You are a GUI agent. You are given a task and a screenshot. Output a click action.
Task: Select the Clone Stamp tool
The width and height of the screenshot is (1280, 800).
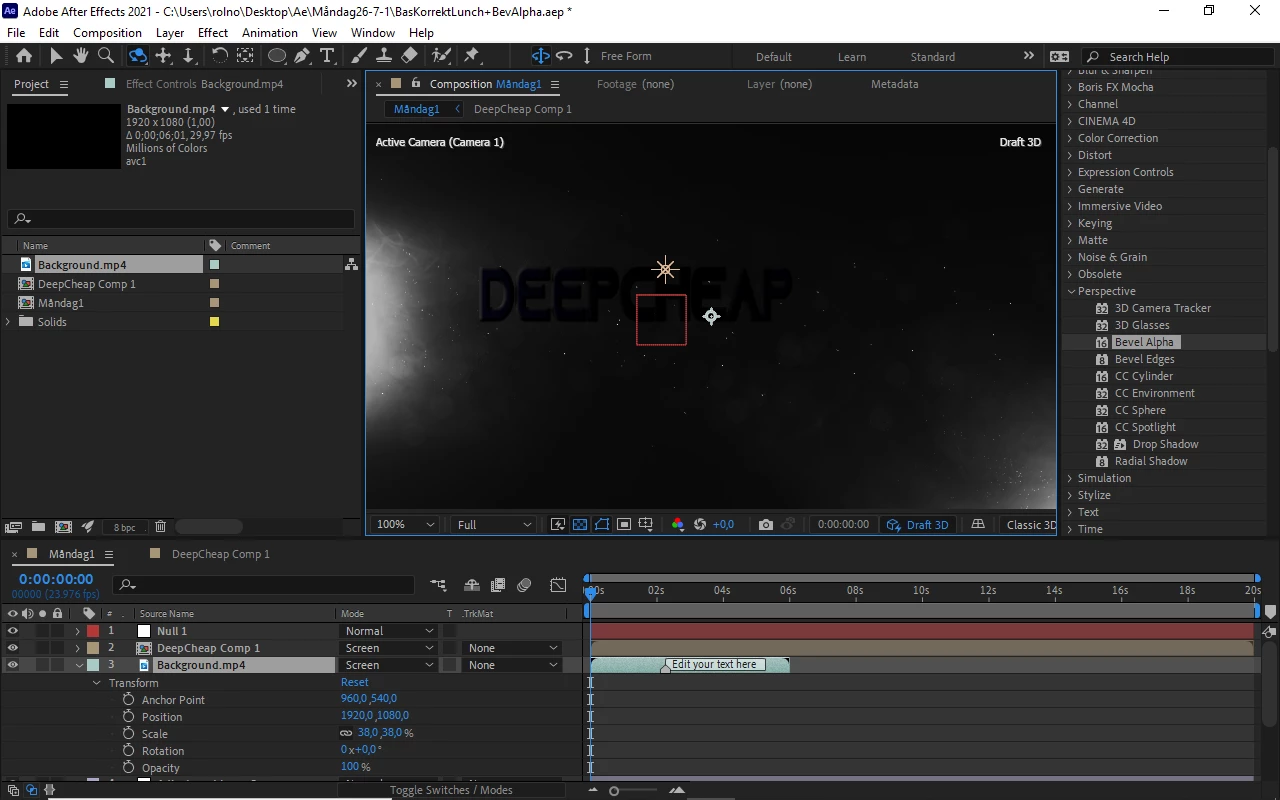pyautogui.click(x=385, y=56)
